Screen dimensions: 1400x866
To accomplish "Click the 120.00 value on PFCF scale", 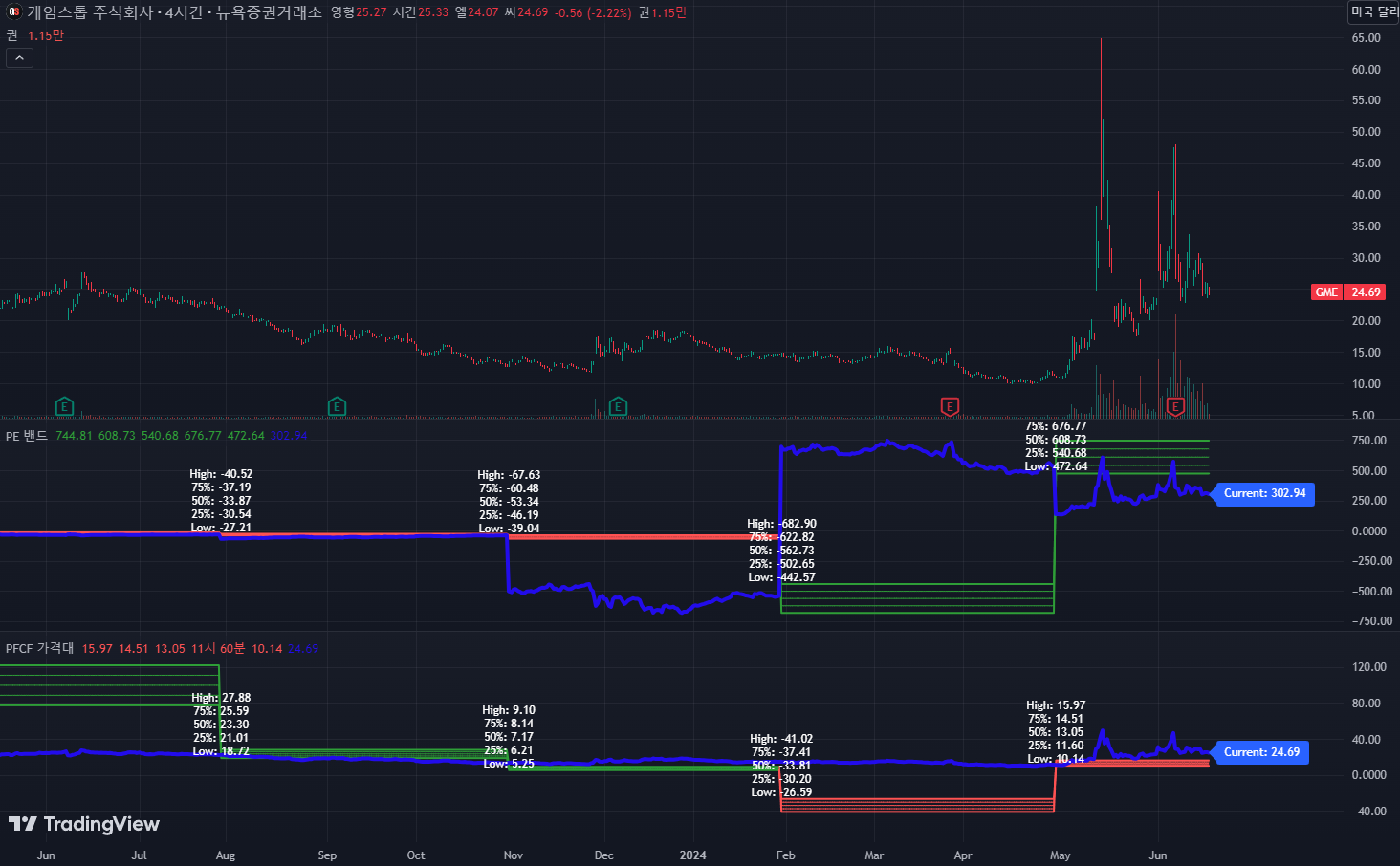I will [1368, 667].
